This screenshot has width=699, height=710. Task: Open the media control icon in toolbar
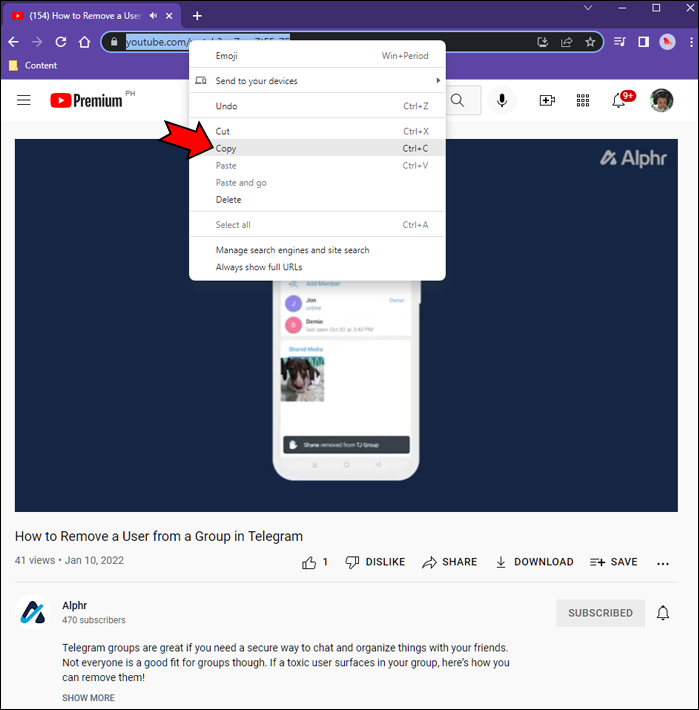[x=620, y=42]
